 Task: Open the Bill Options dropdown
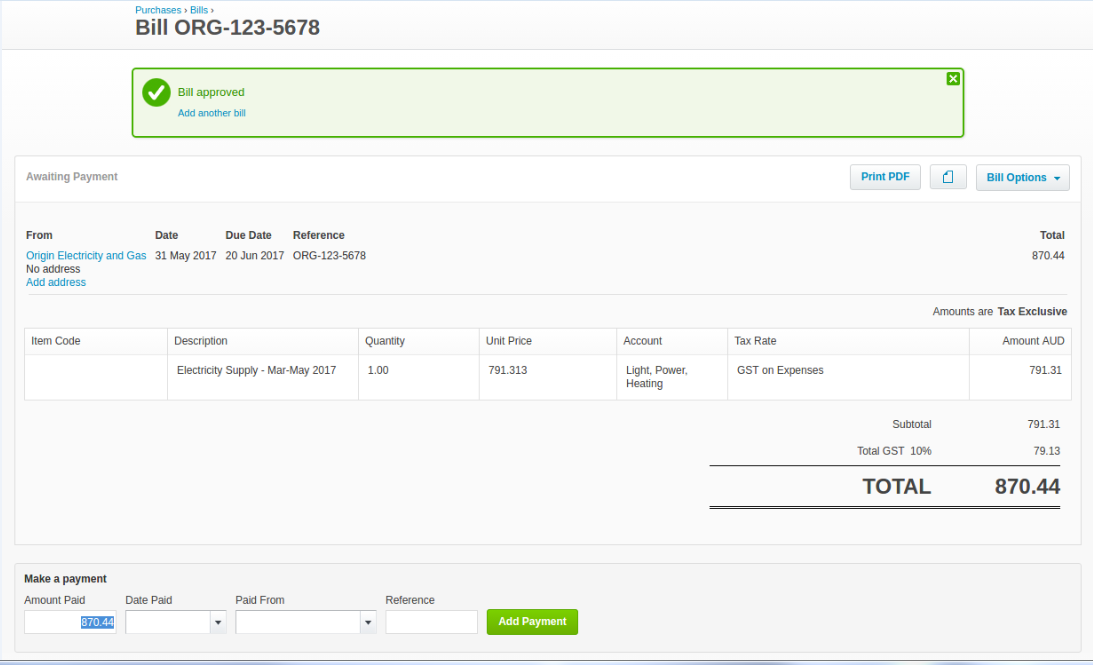(1022, 177)
